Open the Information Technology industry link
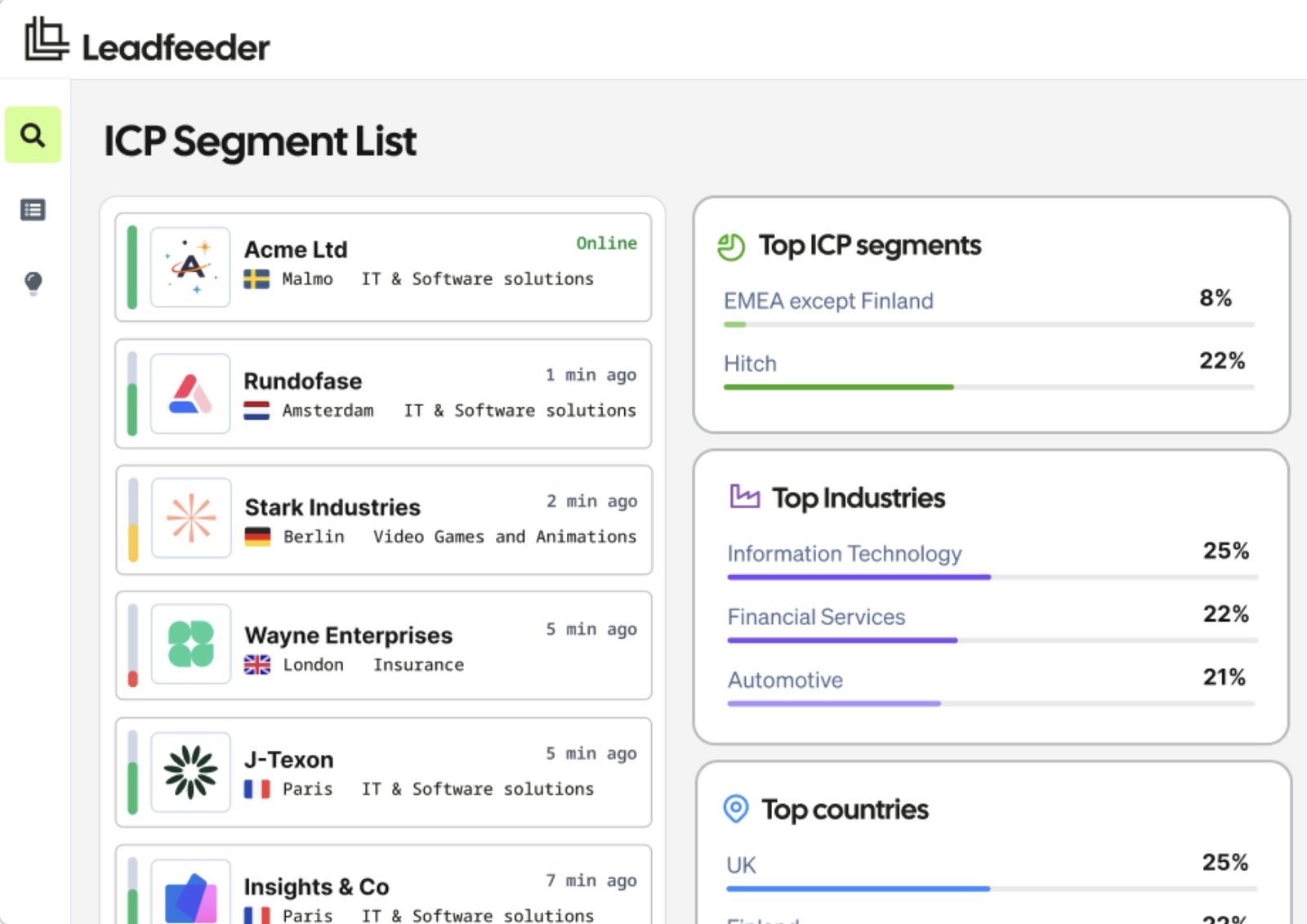Image resolution: width=1307 pixels, height=924 pixels. 845,554
